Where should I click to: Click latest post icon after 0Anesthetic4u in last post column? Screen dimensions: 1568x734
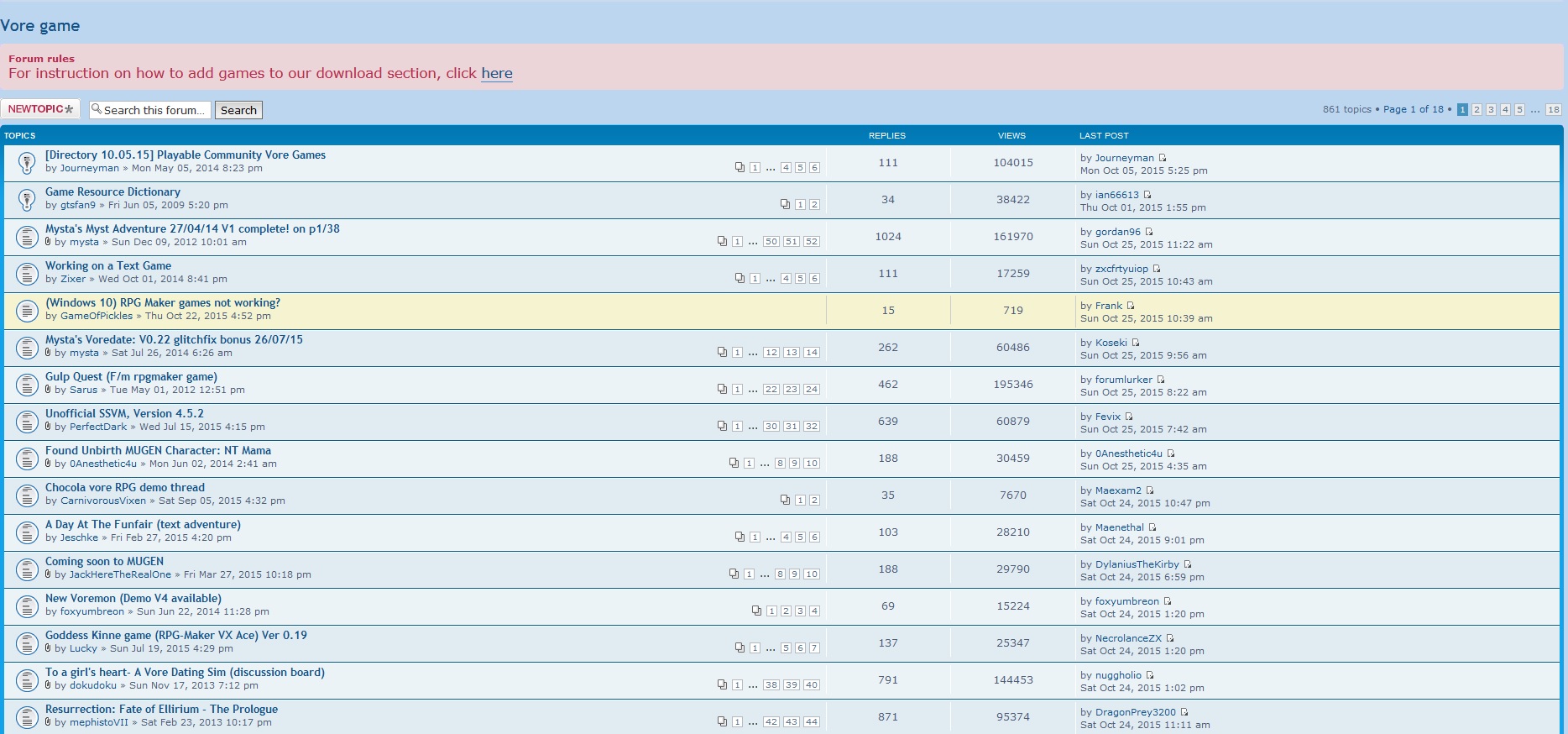click(x=1171, y=454)
